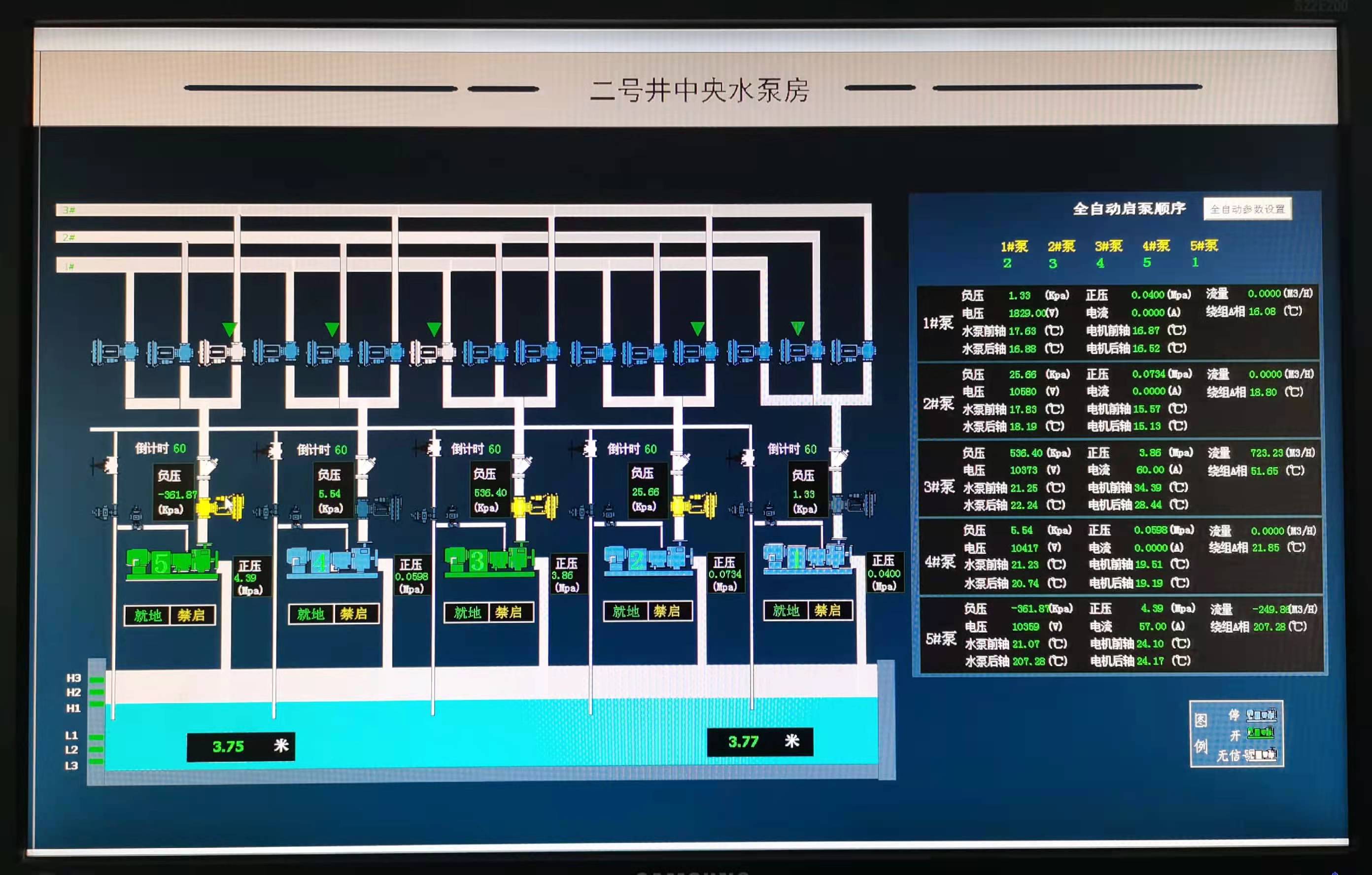Click the dark closed valve above pump 4
The height and width of the screenshot is (875, 1372).
tap(378, 506)
